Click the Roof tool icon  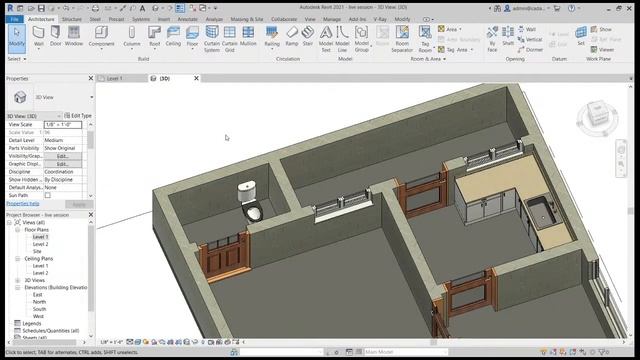154,33
